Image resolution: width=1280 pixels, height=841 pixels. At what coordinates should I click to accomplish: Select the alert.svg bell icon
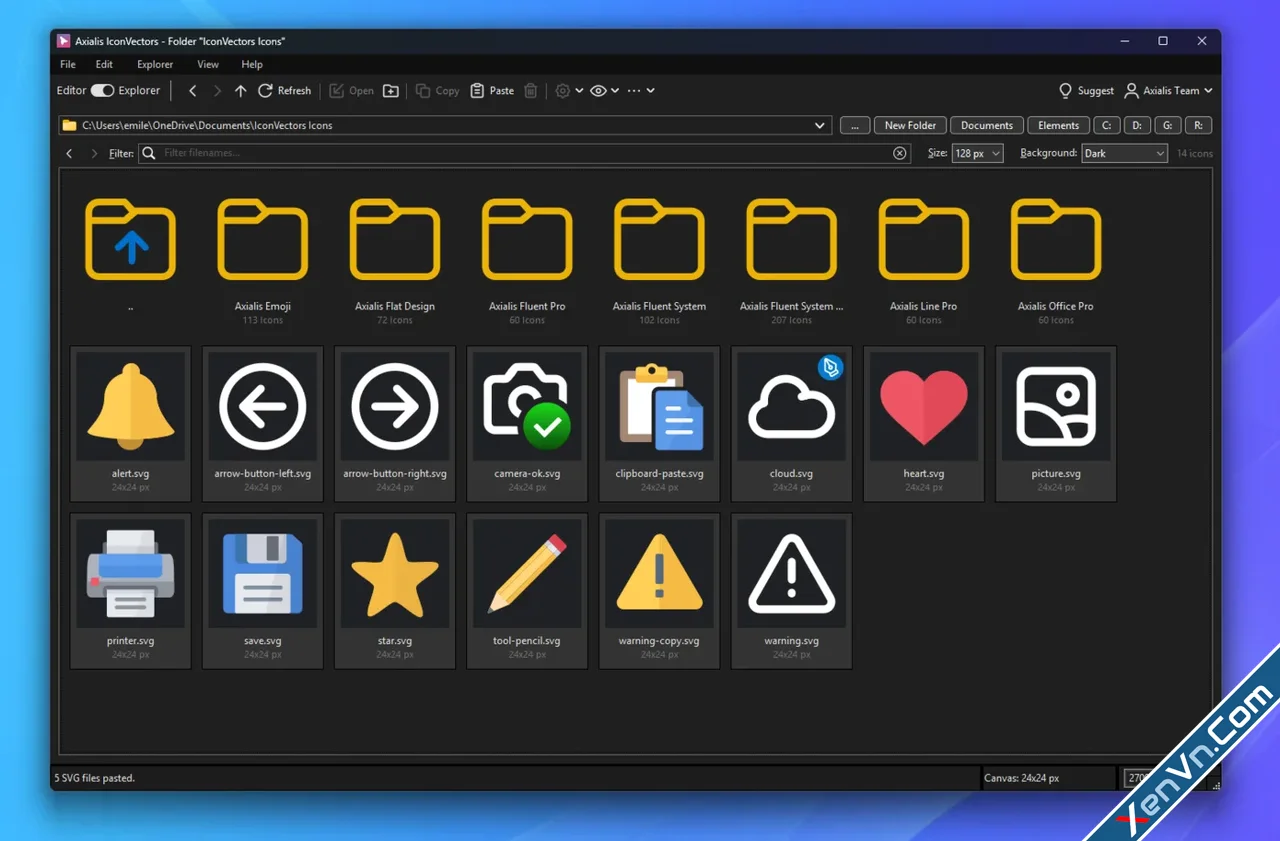[131, 424]
